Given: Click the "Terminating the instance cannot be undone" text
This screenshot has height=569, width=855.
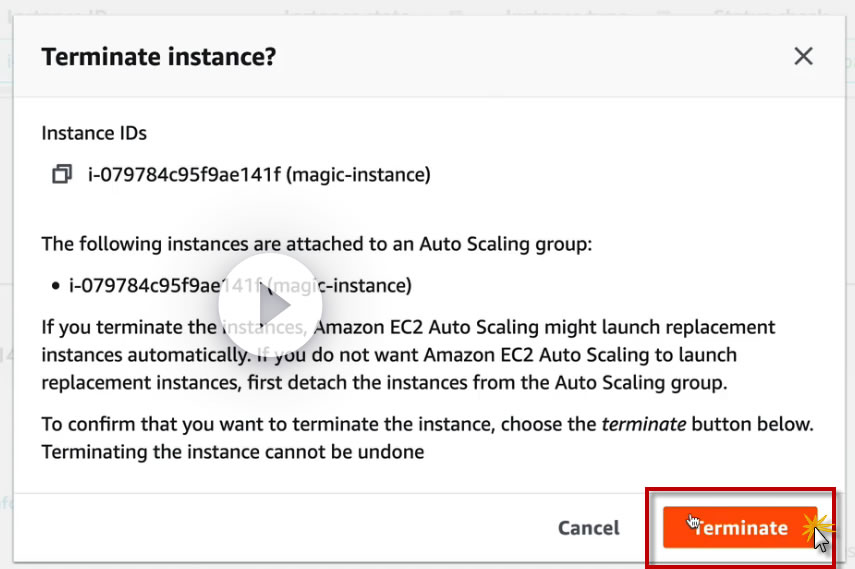Looking at the screenshot, I should click(x=233, y=452).
